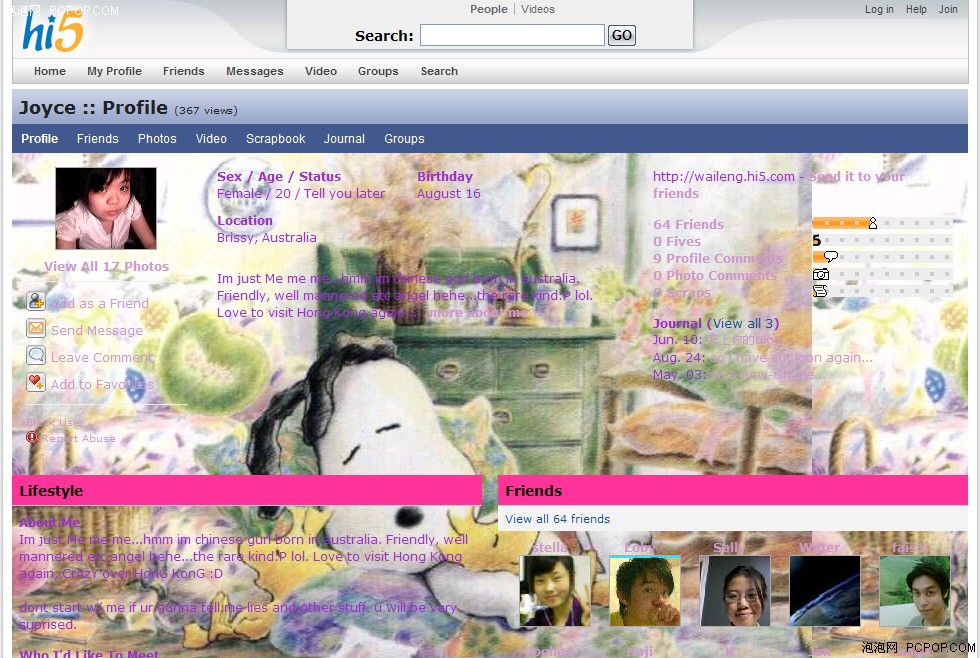
Task: Open the Aug. 24 journal entry
Action: pyautogui.click(x=791, y=357)
